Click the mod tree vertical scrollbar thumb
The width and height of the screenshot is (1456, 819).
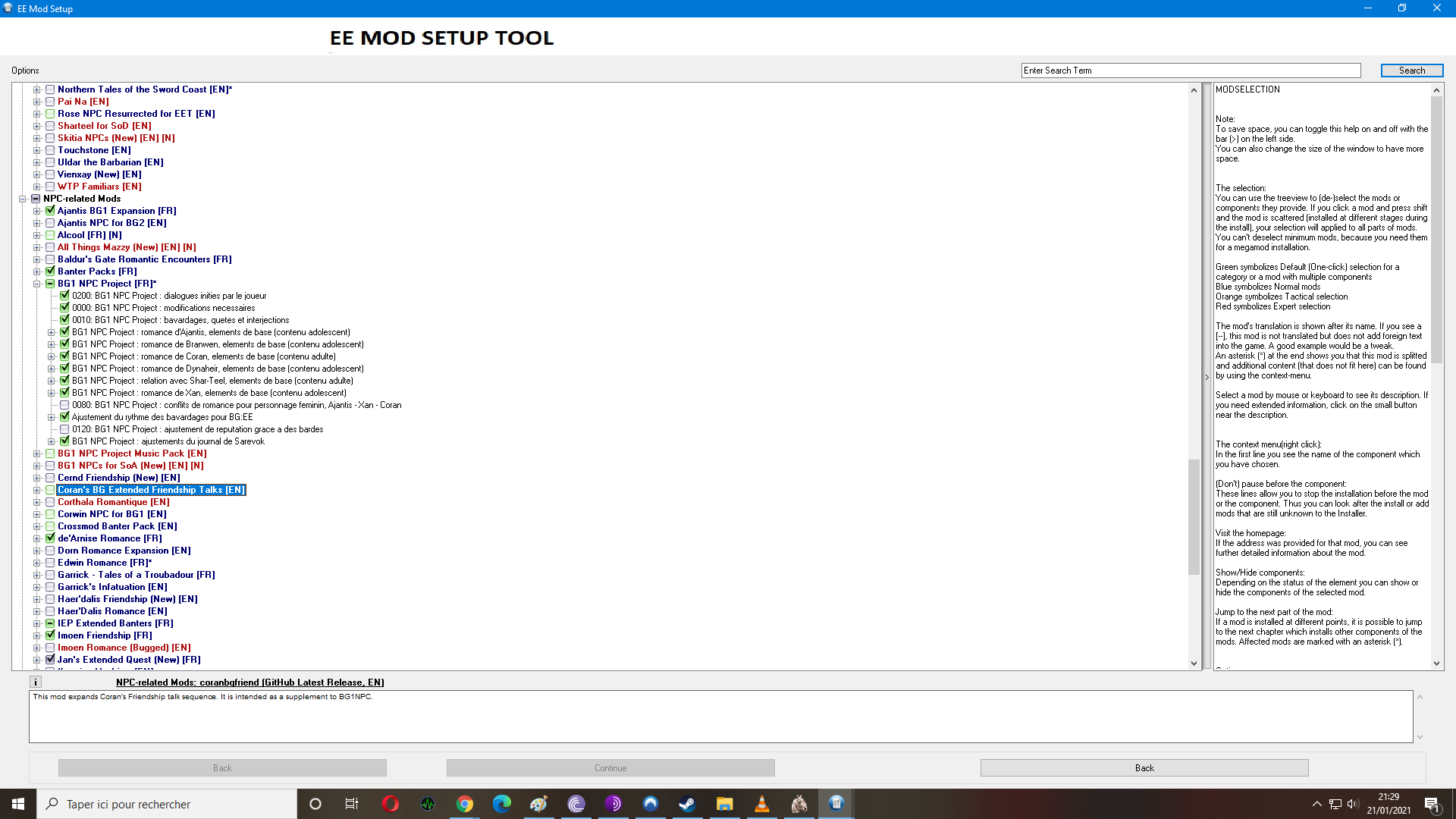point(1194,517)
